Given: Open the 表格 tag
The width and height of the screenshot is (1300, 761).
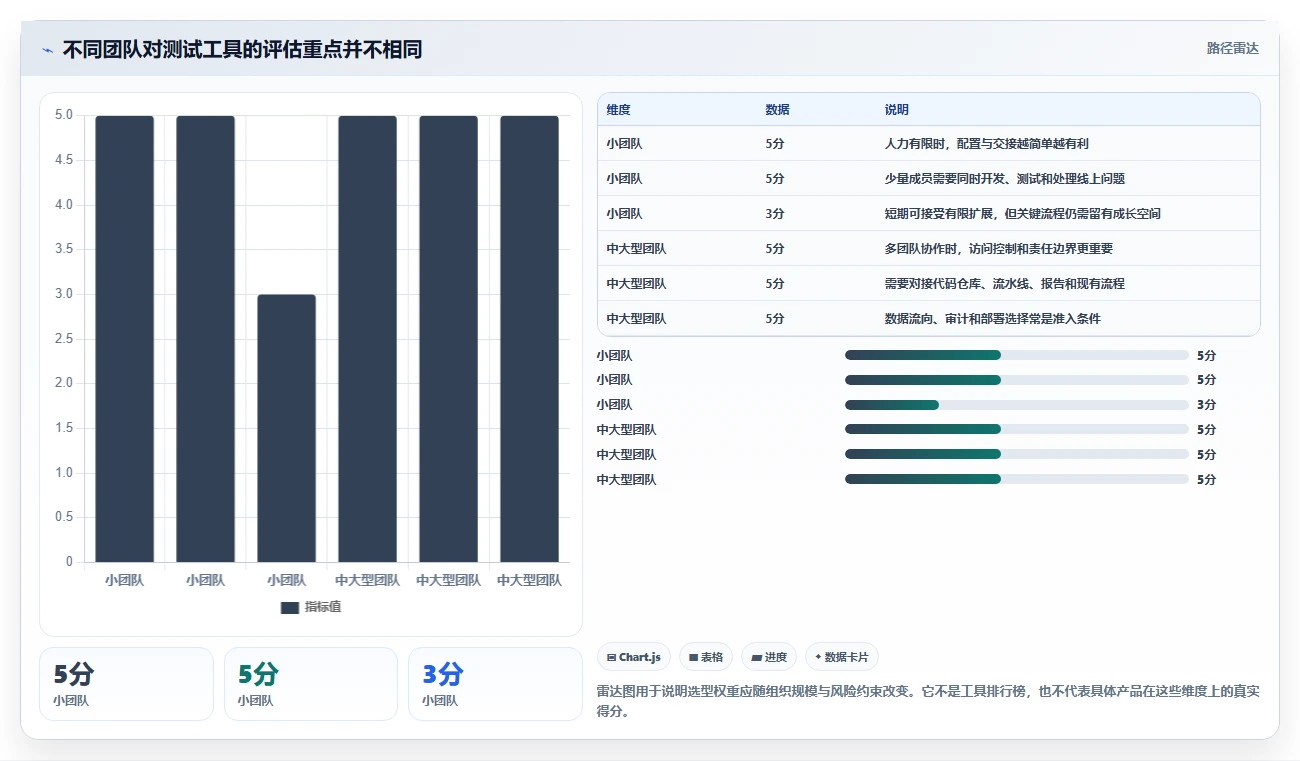Looking at the screenshot, I should pos(705,657).
